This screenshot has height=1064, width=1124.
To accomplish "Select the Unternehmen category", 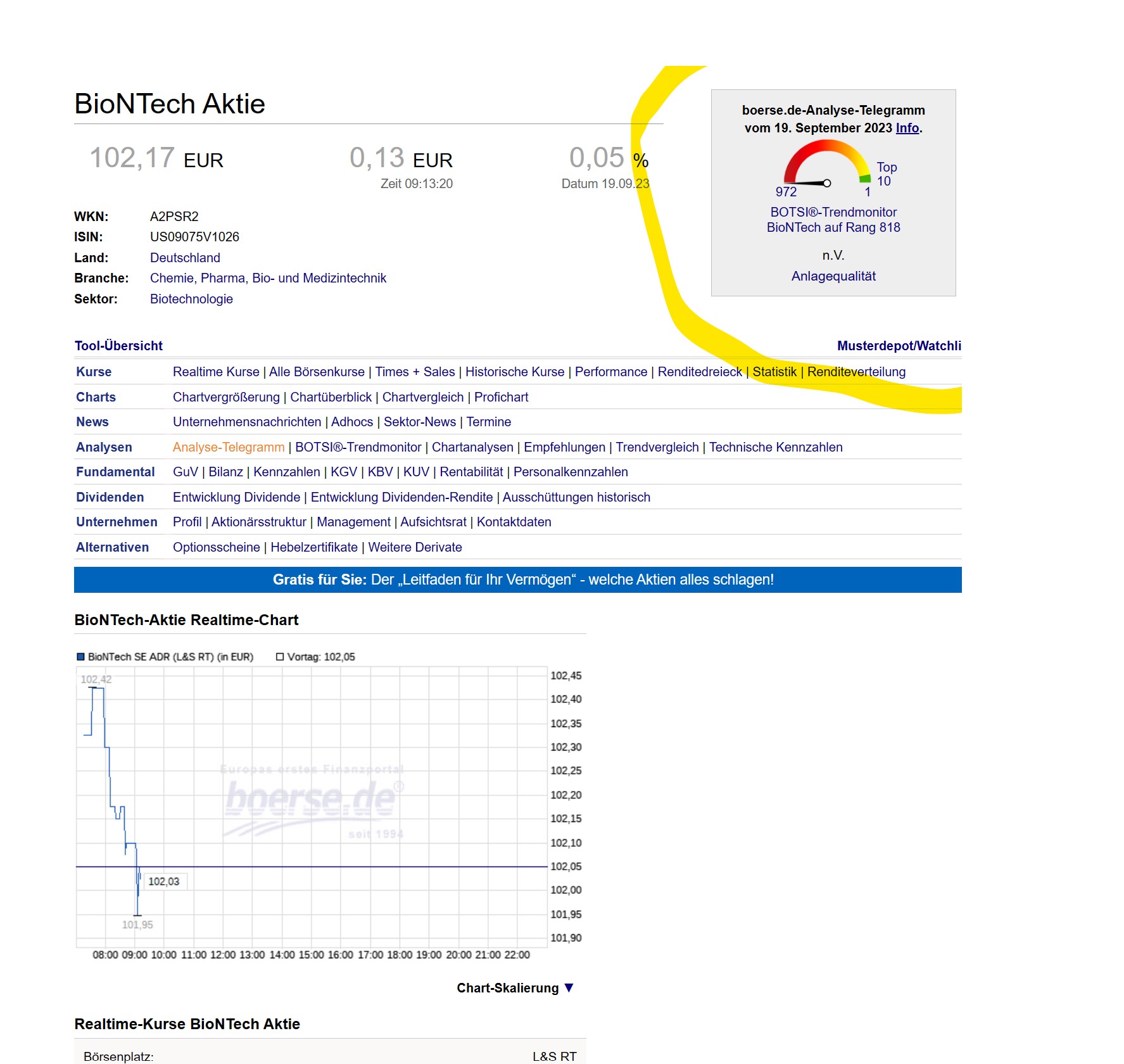I will pyautogui.click(x=117, y=522).
